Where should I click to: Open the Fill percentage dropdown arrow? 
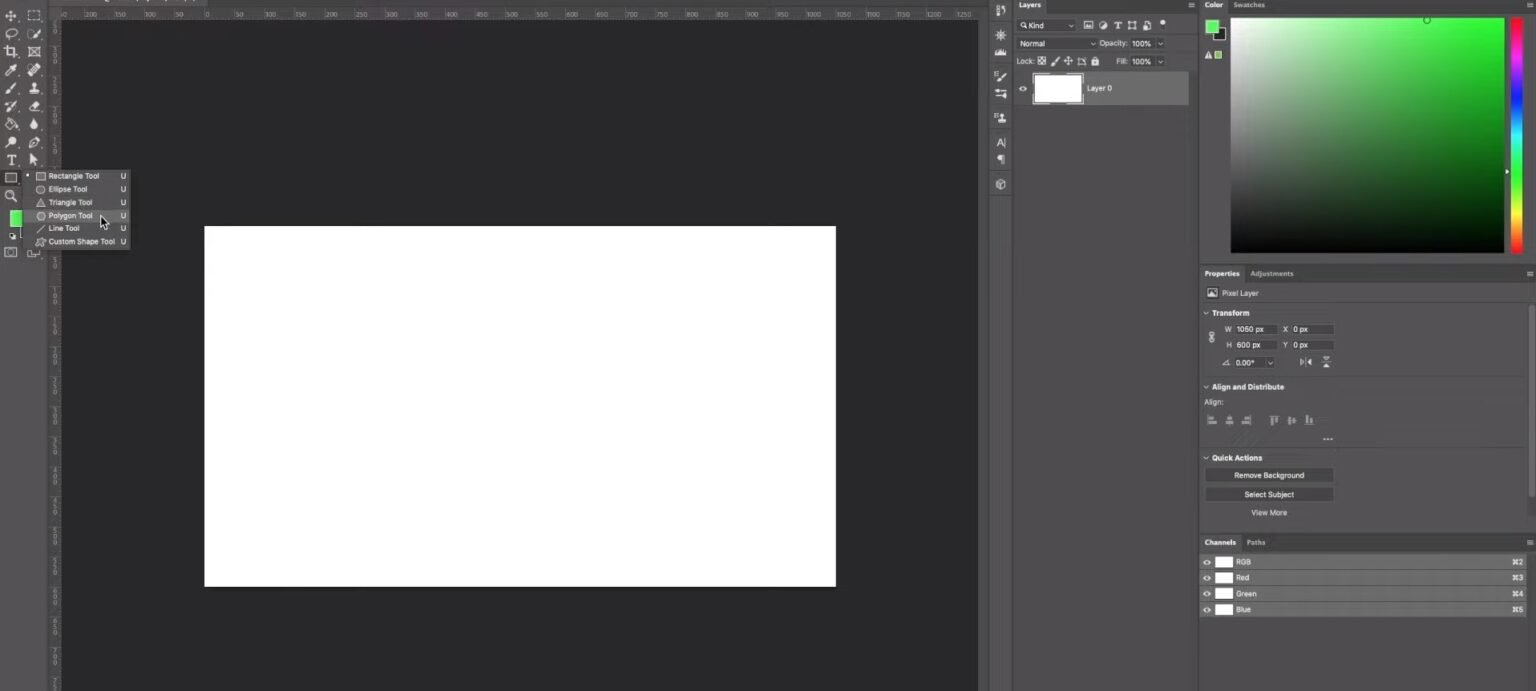click(x=1160, y=62)
